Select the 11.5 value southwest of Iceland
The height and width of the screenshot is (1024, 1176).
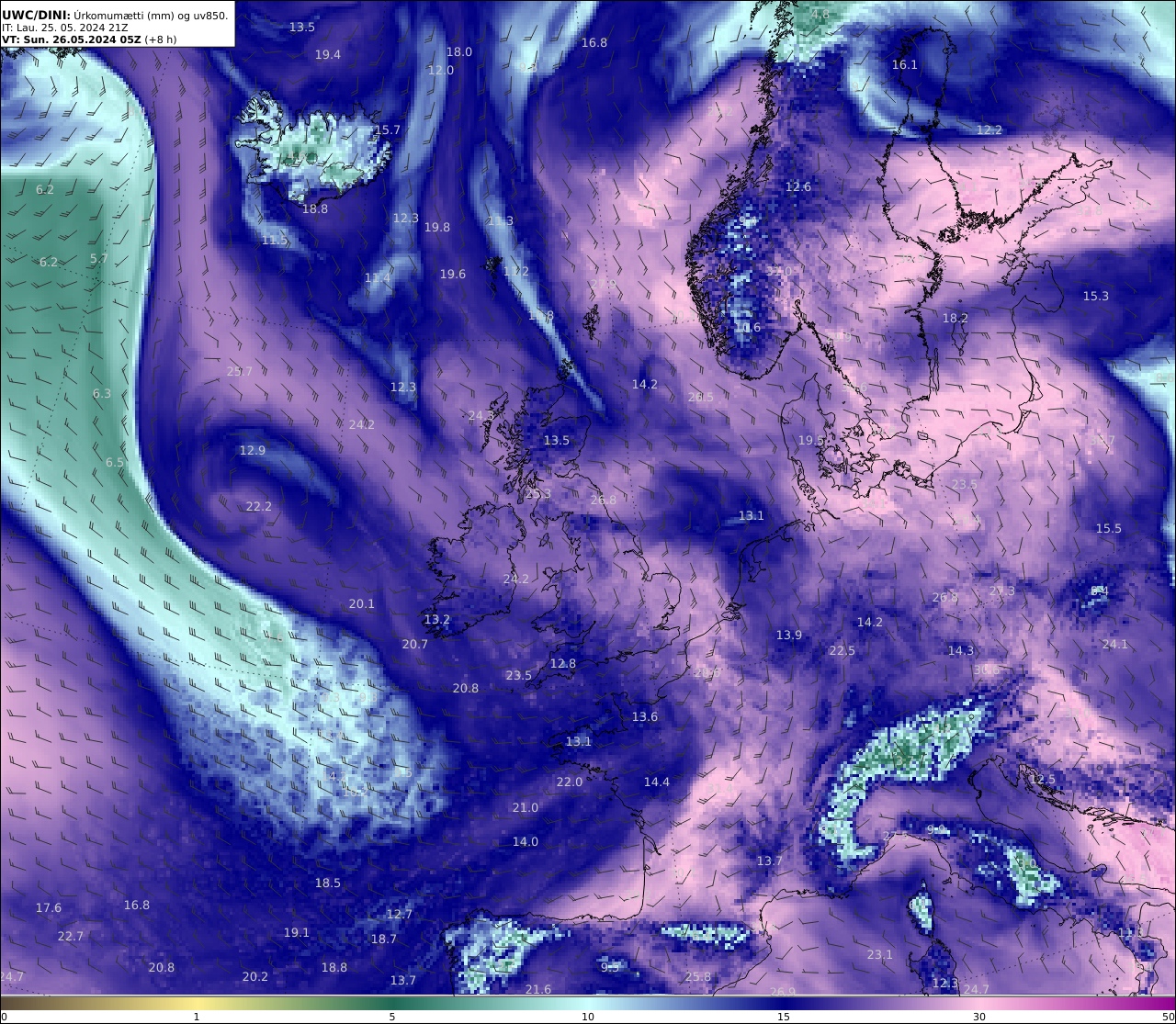pyautogui.click(x=275, y=241)
